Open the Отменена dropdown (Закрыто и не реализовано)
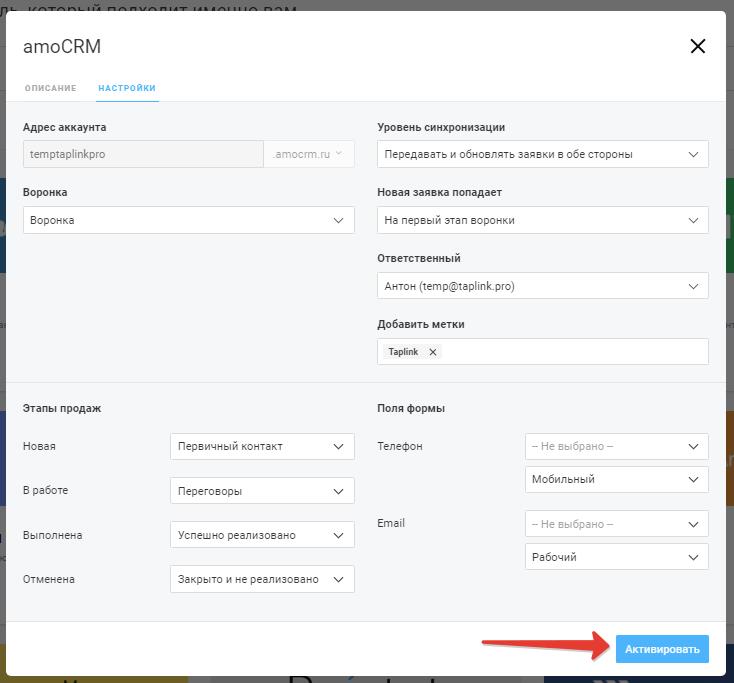 point(262,579)
